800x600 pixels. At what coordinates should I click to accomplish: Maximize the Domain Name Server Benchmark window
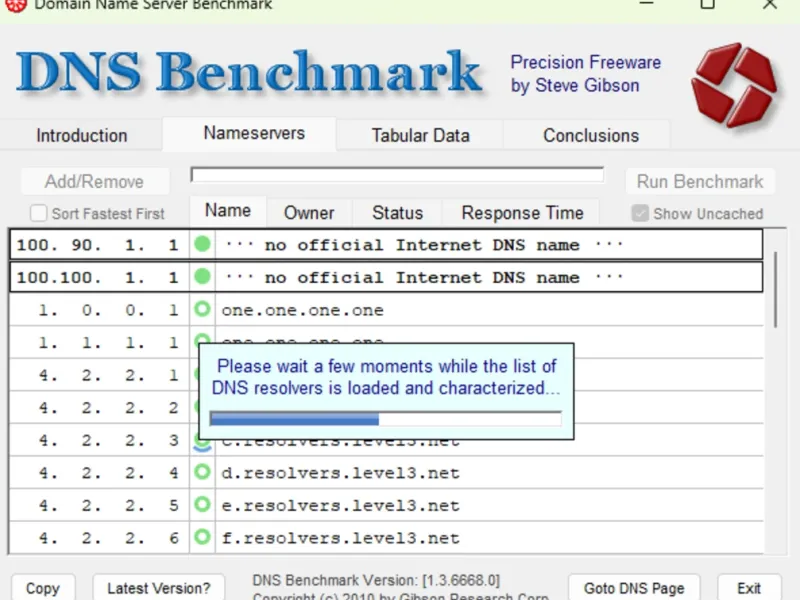(707, 4)
